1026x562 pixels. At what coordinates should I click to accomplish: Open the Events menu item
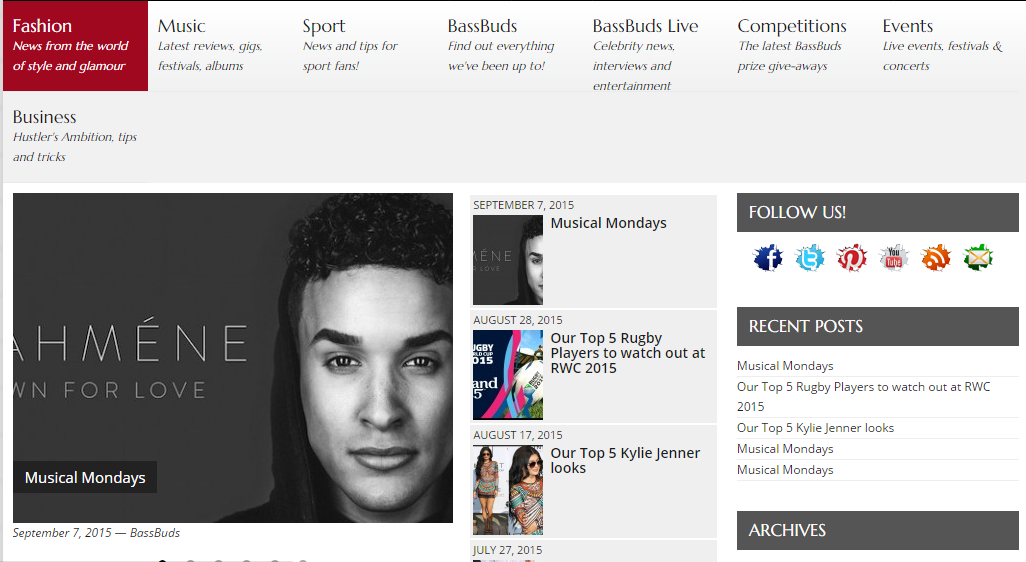point(946,46)
